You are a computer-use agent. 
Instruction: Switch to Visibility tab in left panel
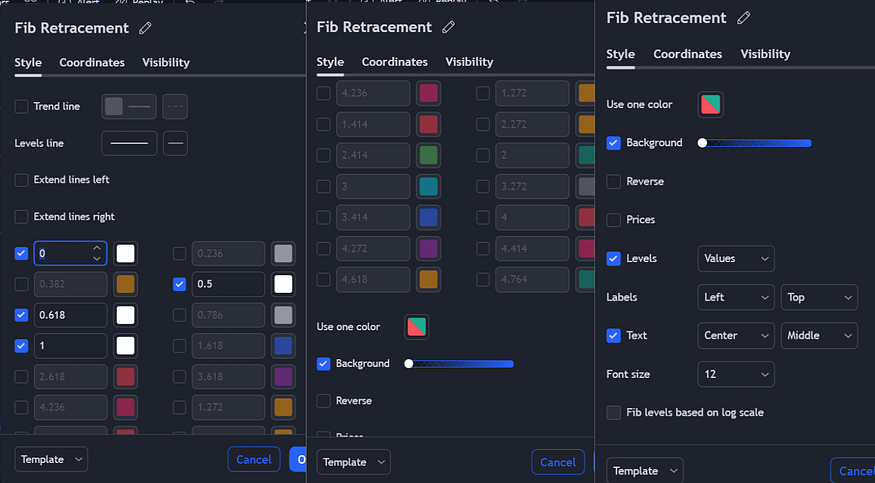(166, 62)
